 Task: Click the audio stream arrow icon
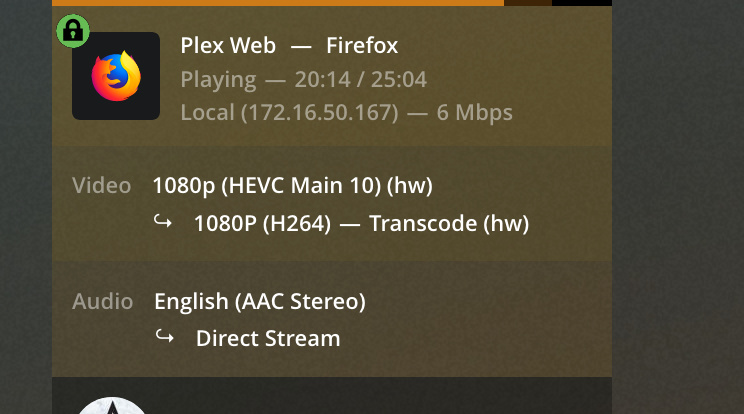[165, 338]
